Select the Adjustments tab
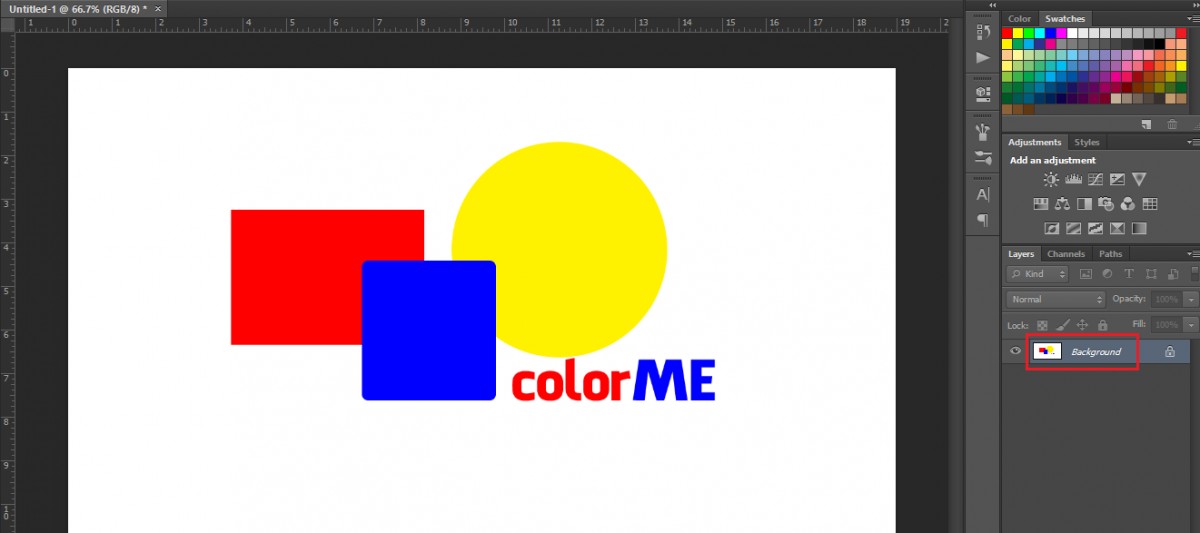This screenshot has height=533, width=1200. point(1035,143)
